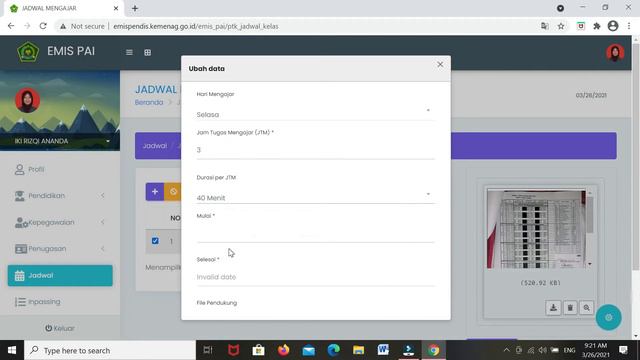The height and width of the screenshot is (360, 640).
Task: Open Chrome profile account icon
Action: [613, 26]
